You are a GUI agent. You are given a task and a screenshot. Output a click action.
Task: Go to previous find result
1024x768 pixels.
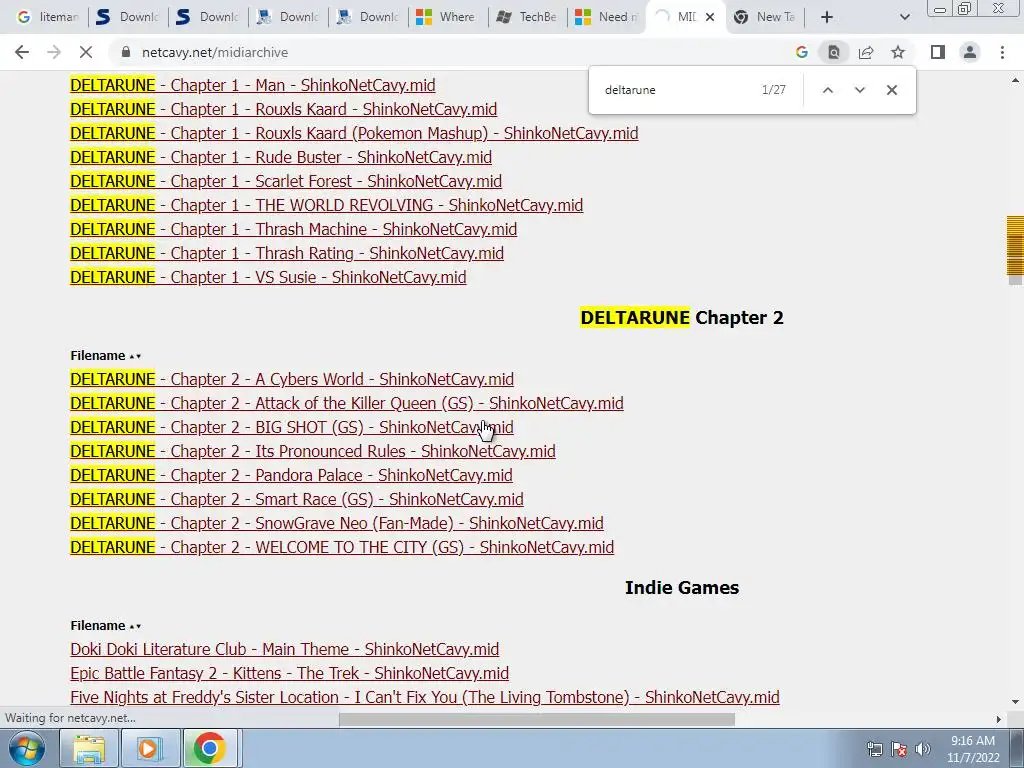[x=827, y=90]
